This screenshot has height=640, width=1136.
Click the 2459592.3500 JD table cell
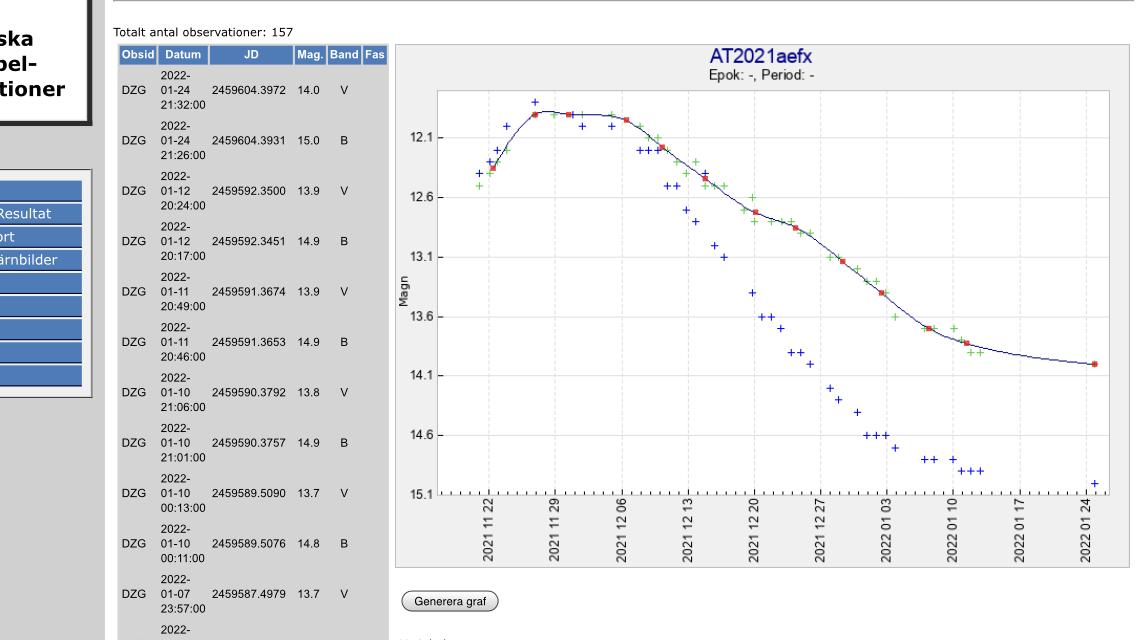click(249, 191)
